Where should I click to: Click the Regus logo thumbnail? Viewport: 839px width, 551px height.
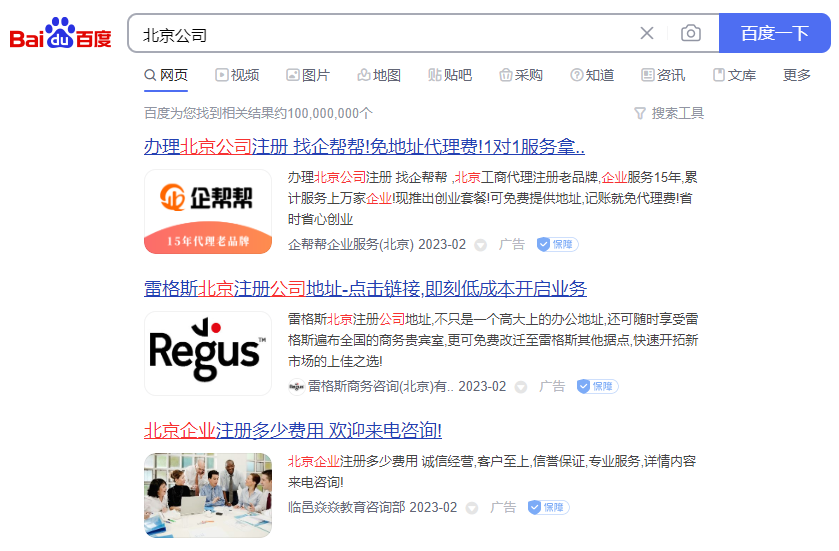coord(208,354)
